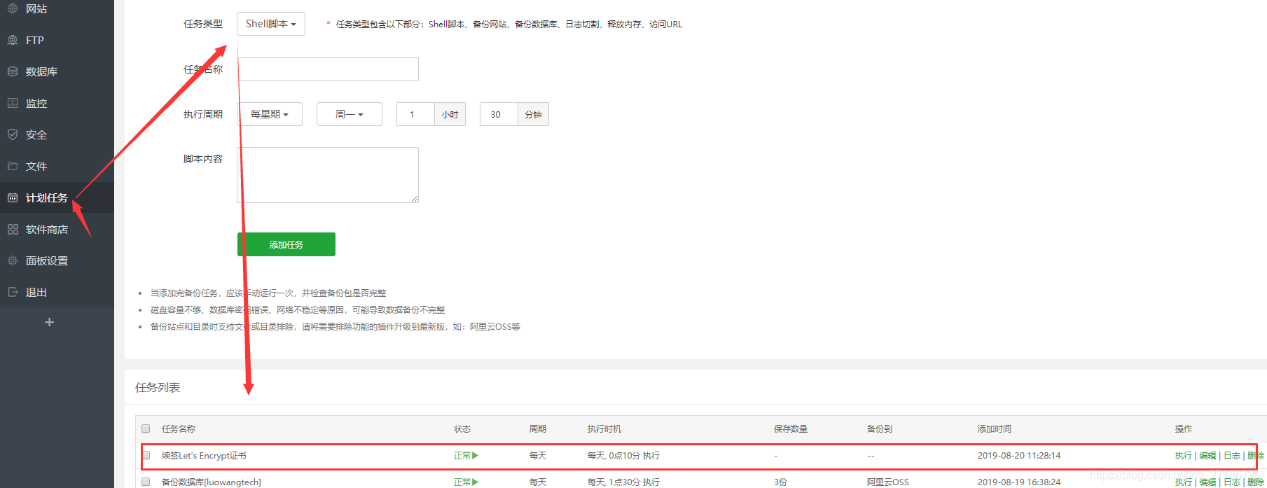Click 日志 for 备份数据库 task
The height and width of the screenshot is (488, 1267).
click(x=1232, y=481)
